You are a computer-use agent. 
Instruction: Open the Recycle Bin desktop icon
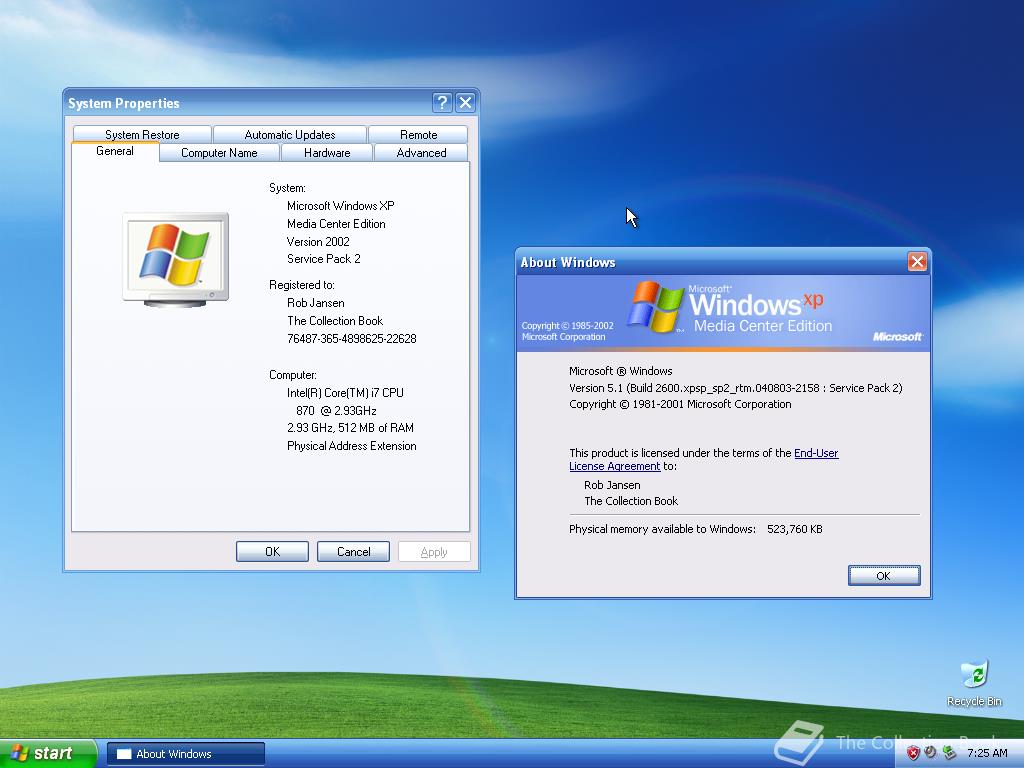coord(974,683)
